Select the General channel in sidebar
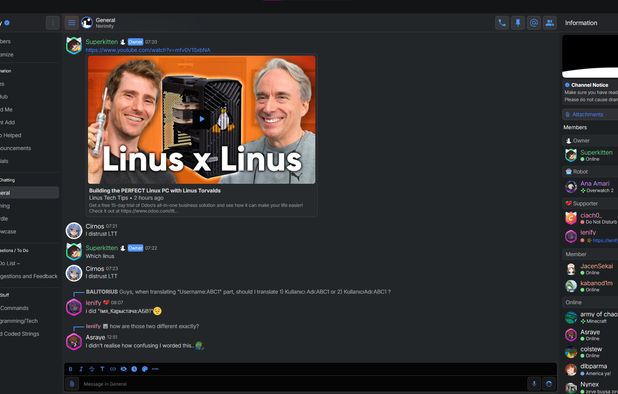The image size is (618, 394). point(29,193)
